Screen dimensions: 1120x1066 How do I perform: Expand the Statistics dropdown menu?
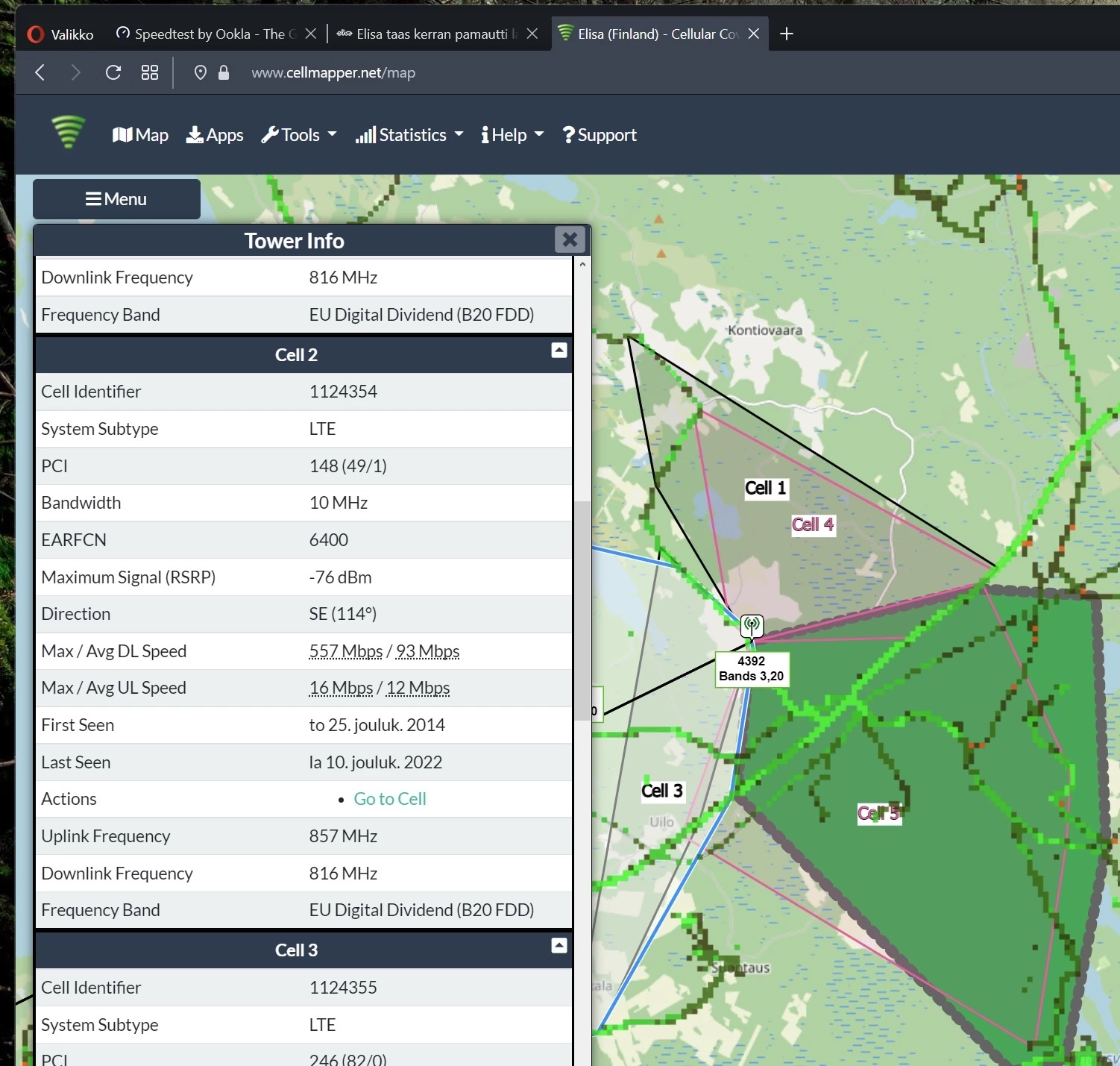click(x=409, y=135)
